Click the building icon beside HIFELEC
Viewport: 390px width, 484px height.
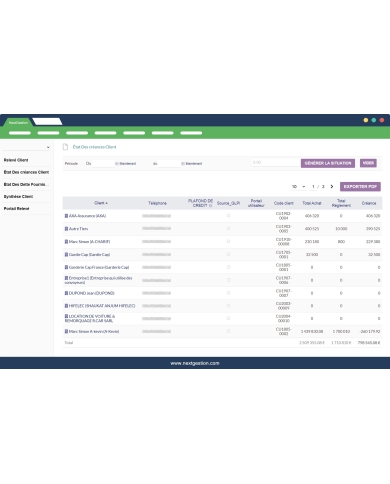click(66, 306)
